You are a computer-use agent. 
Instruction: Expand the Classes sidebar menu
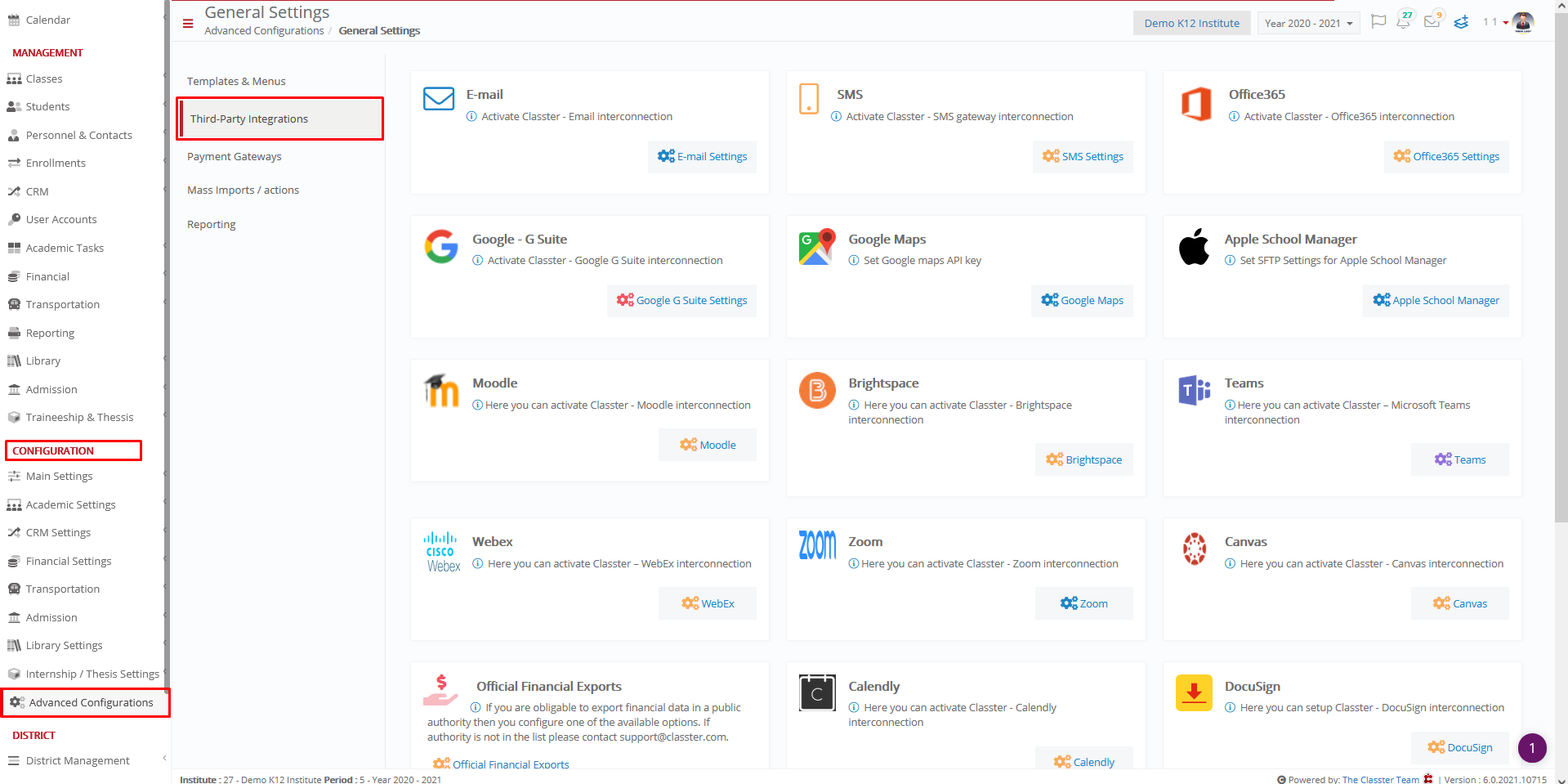(x=84, y=78)
